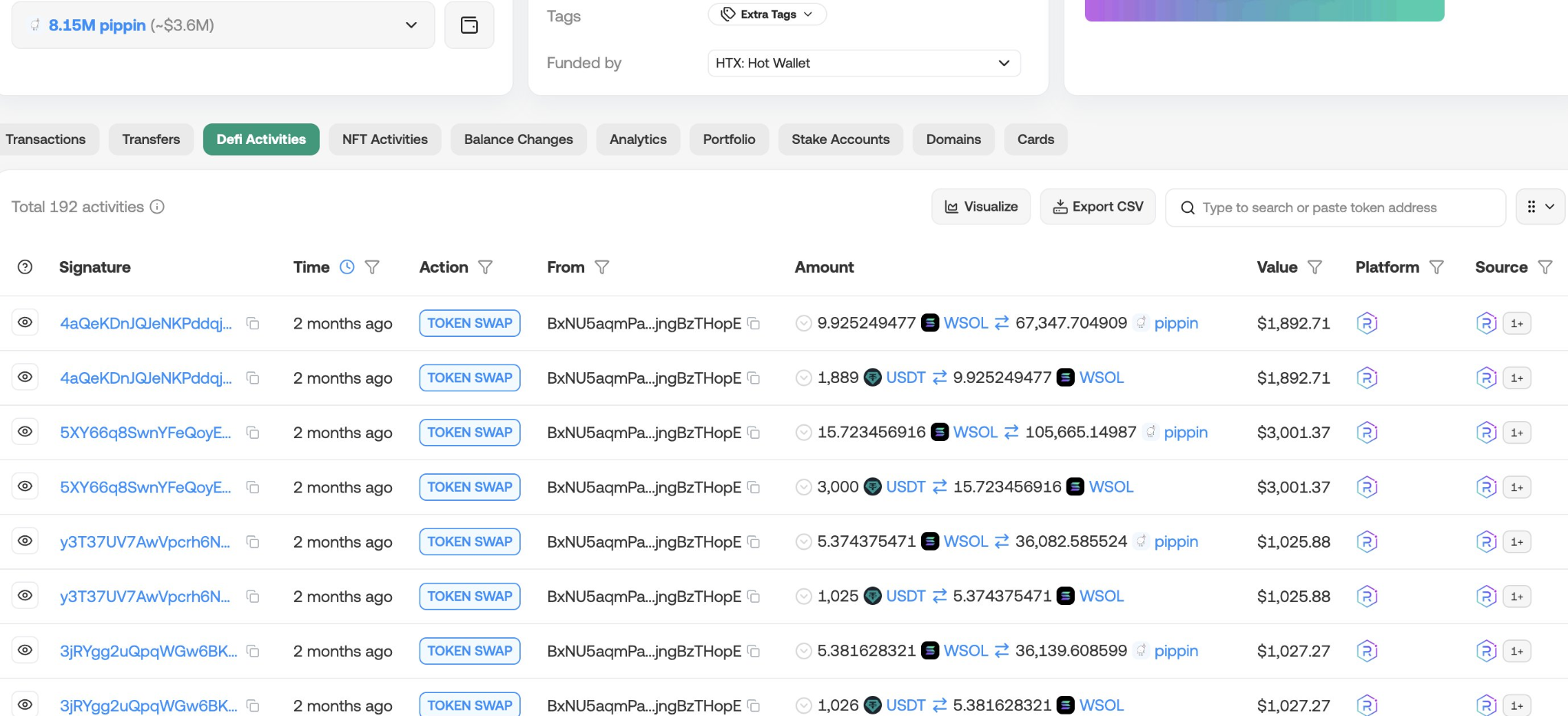Copy the signature in the 67,347.704909 pippin row
This screenshot has width=1568, height=716.
tap(253, 324)
